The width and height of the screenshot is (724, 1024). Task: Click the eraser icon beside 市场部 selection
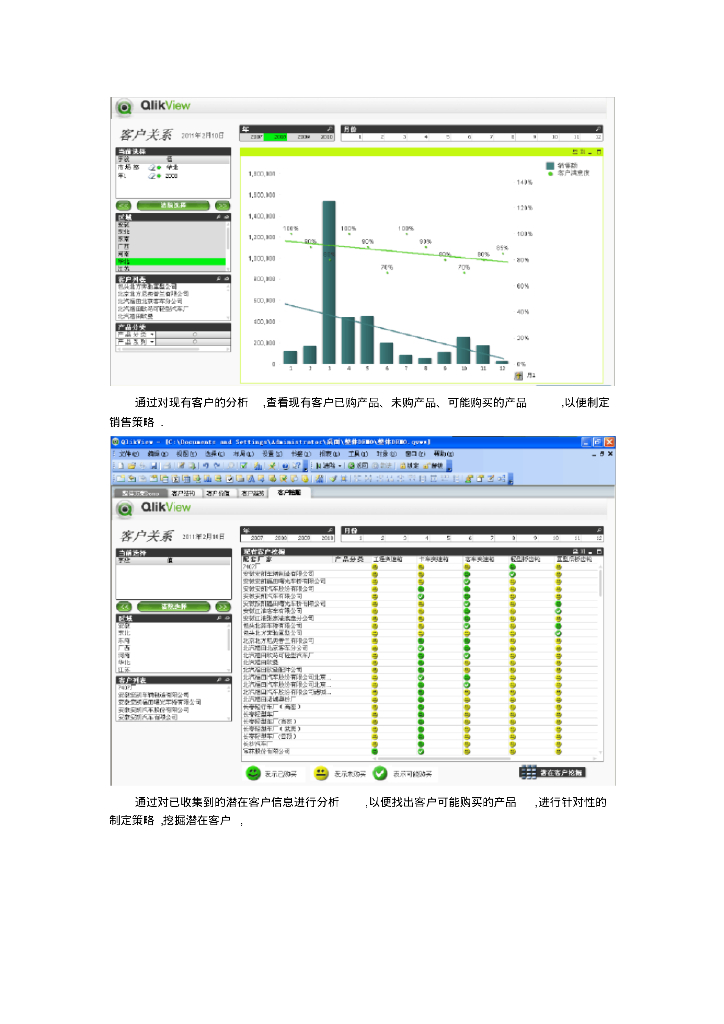click(152, 168)
